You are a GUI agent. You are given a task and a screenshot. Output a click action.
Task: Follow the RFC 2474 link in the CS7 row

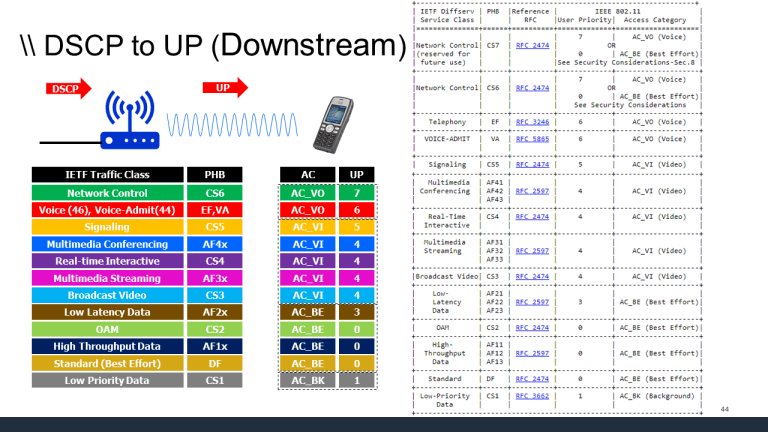(x=532, y=46)
